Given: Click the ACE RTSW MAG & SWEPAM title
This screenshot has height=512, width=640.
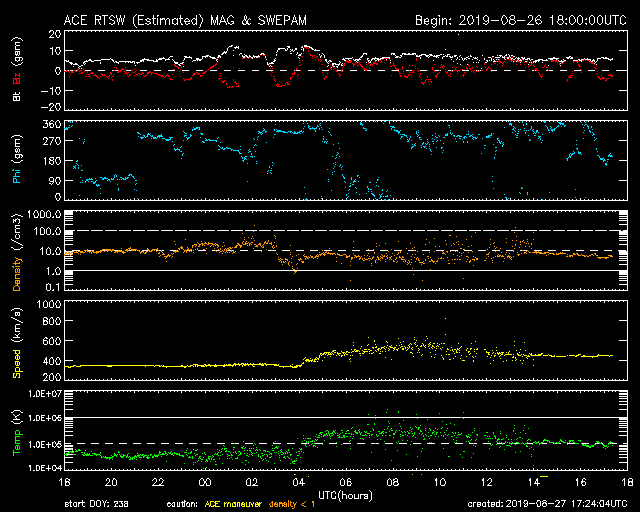Looking at the screenshot, I should tap(185, 20).
